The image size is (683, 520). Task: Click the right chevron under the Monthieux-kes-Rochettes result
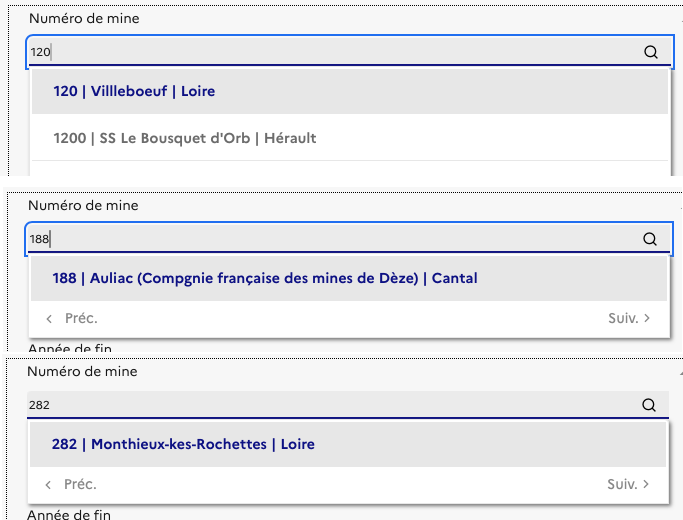[647, 484]
